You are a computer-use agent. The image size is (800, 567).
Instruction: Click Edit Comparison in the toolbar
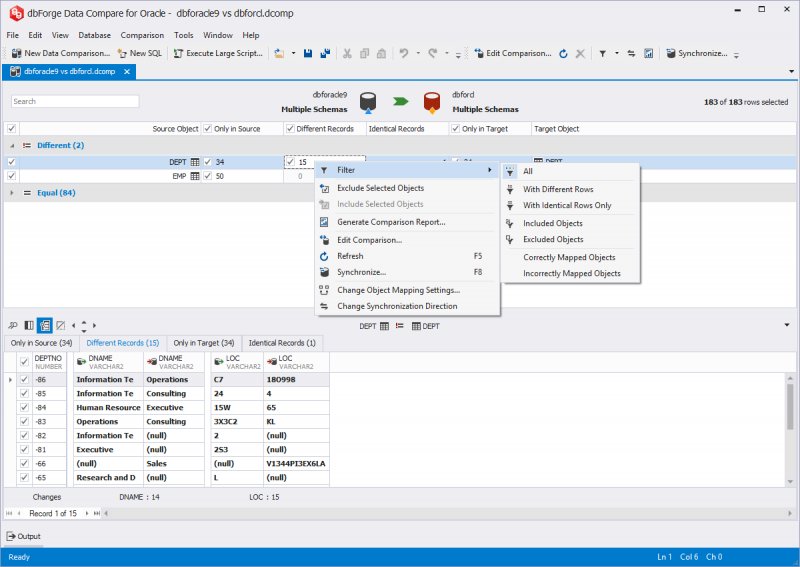513,53
